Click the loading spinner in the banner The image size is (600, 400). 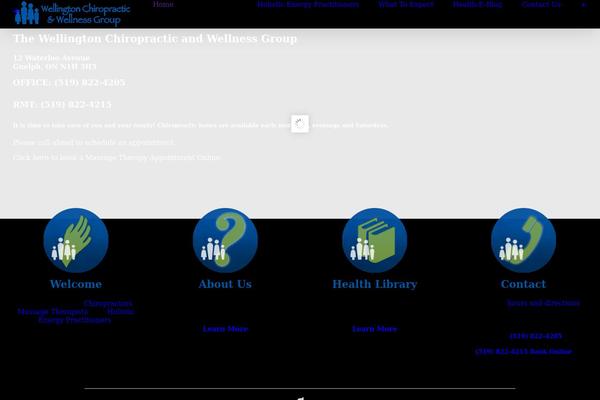300,124
